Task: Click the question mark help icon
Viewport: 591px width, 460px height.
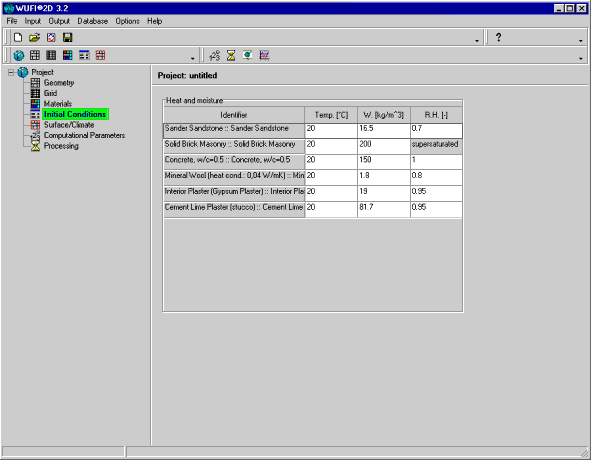Action: (x=498, y=37)
